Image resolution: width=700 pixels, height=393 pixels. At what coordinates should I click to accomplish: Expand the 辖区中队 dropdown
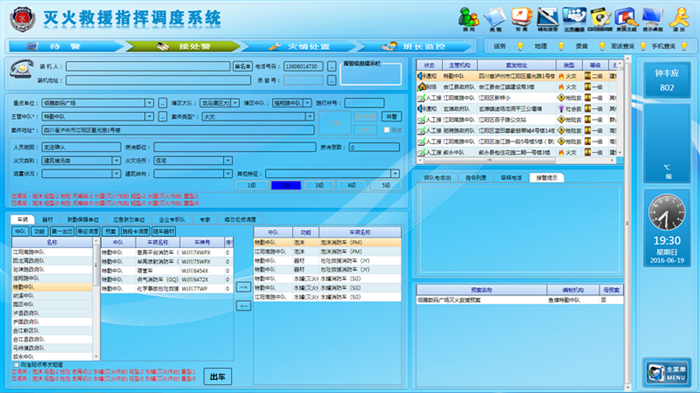[x=307, y=103]
